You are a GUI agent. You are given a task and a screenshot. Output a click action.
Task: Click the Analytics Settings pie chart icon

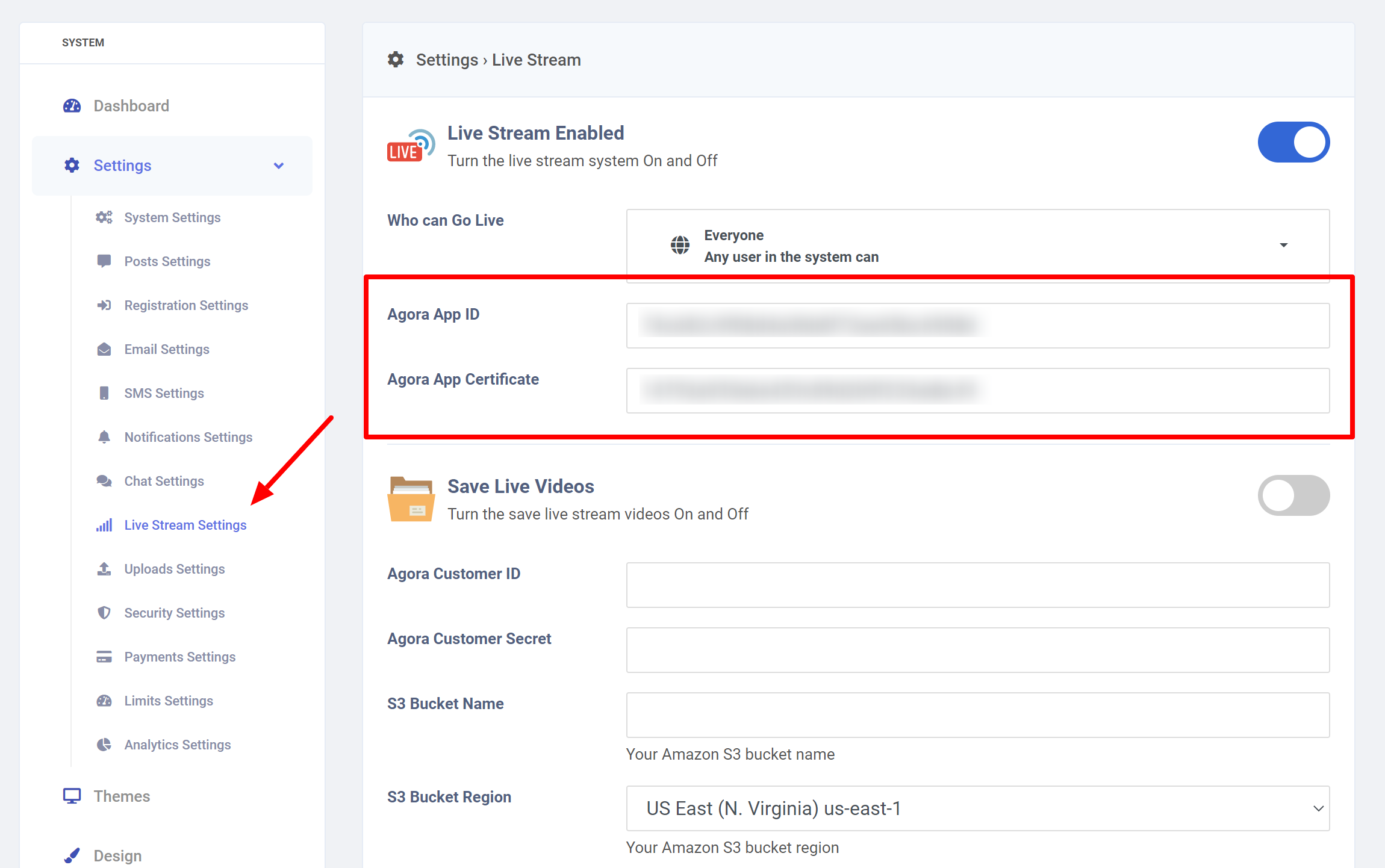point(104,745)
